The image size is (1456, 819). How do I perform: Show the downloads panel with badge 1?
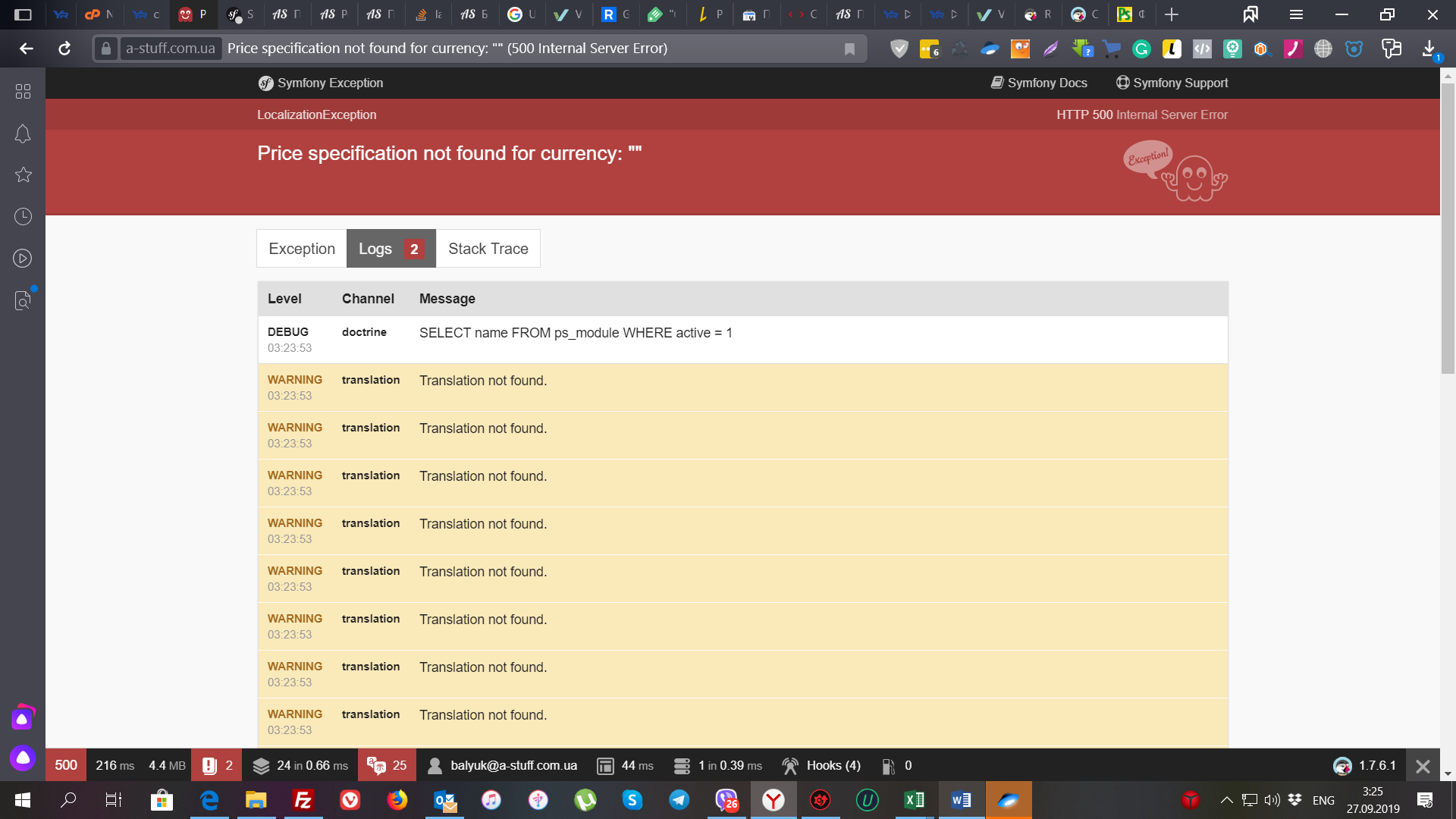1429,49
